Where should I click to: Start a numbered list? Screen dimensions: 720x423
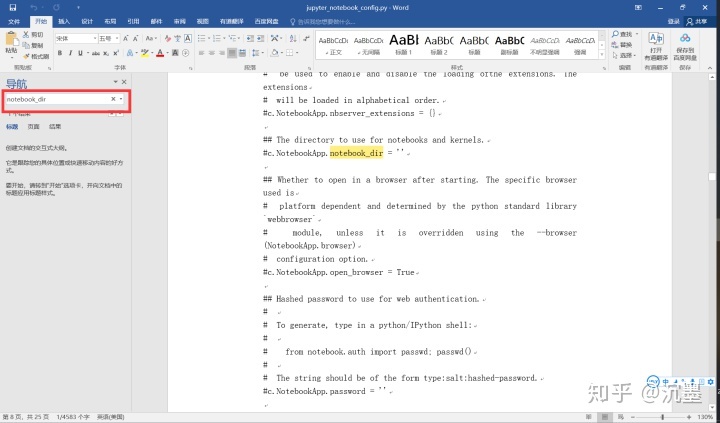tap(217, 39)
